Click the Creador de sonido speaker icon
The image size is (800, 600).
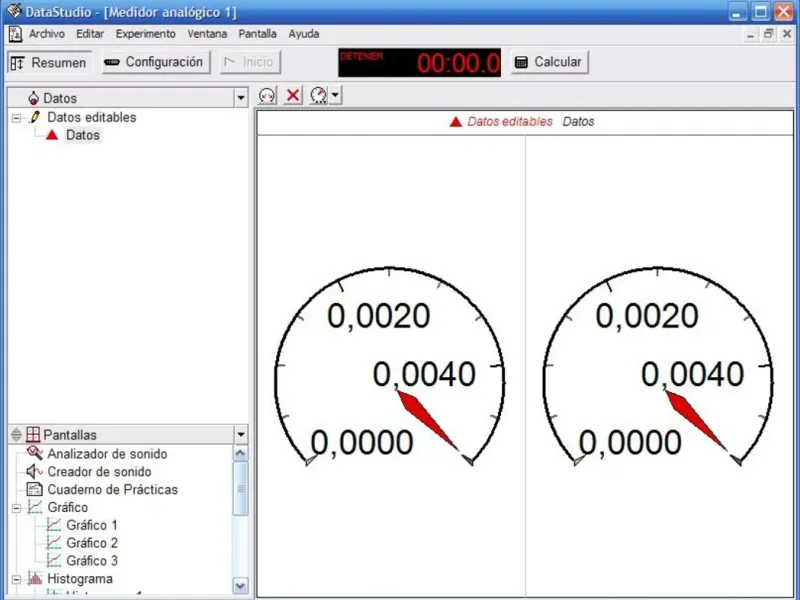(34, 471)
